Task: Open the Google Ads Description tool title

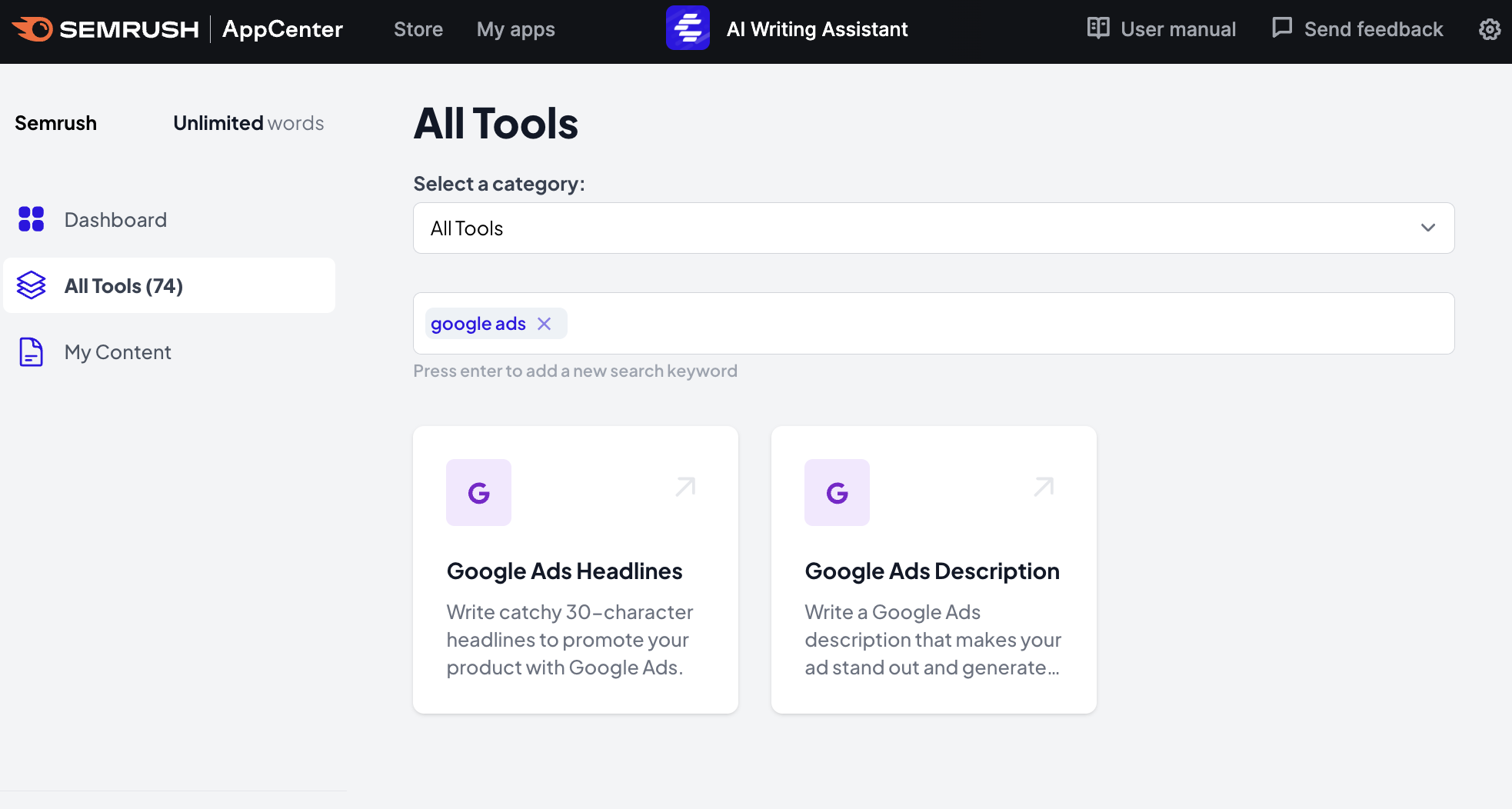Action: click(931, 571)
